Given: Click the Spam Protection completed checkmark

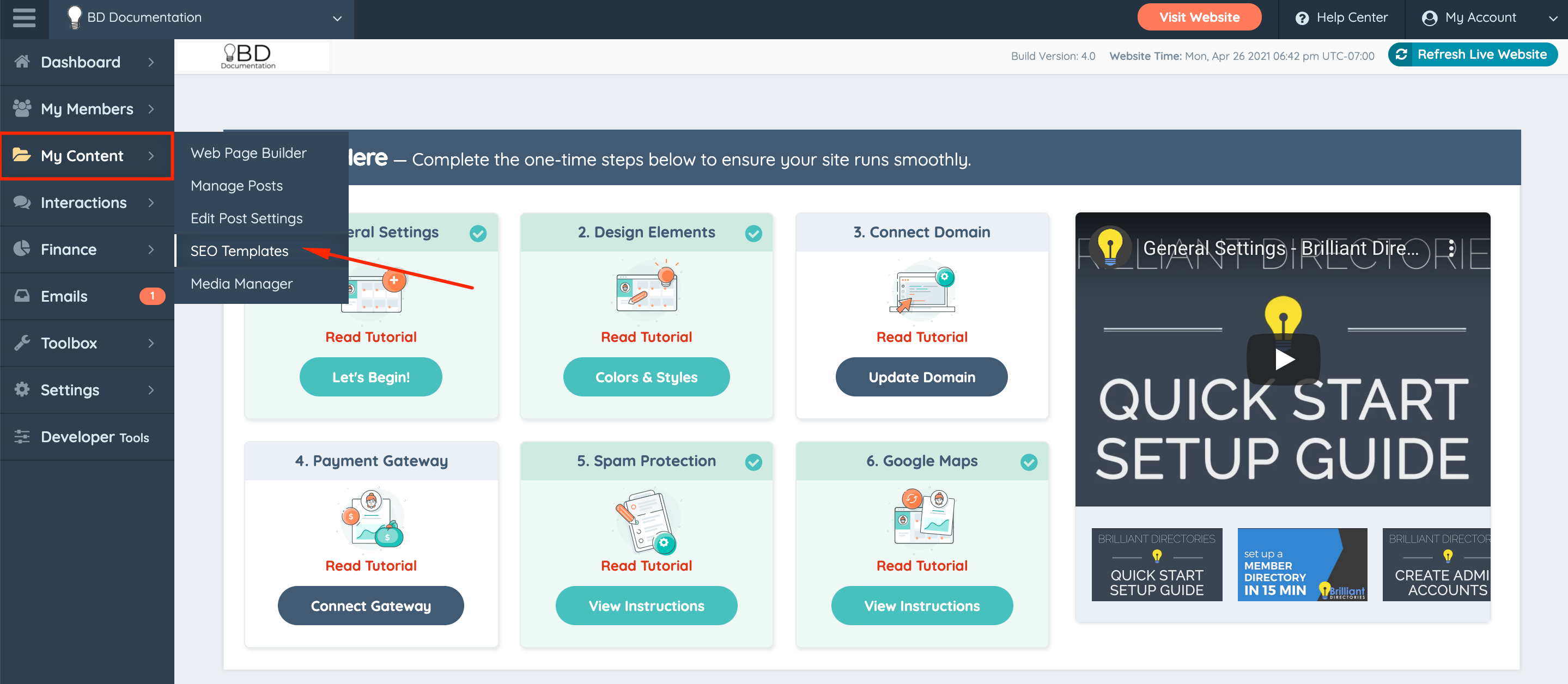Looking at the screenshot, I should click(753, 462).
